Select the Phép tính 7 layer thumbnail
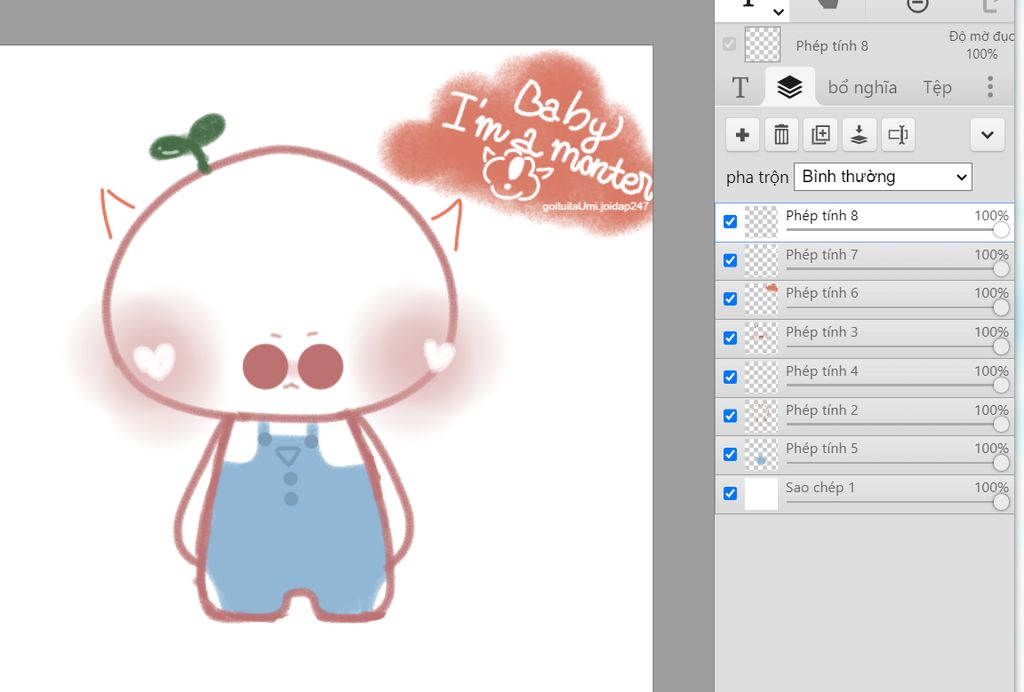Viewport: 1024px width, 692px height. [x=761, y=260]
